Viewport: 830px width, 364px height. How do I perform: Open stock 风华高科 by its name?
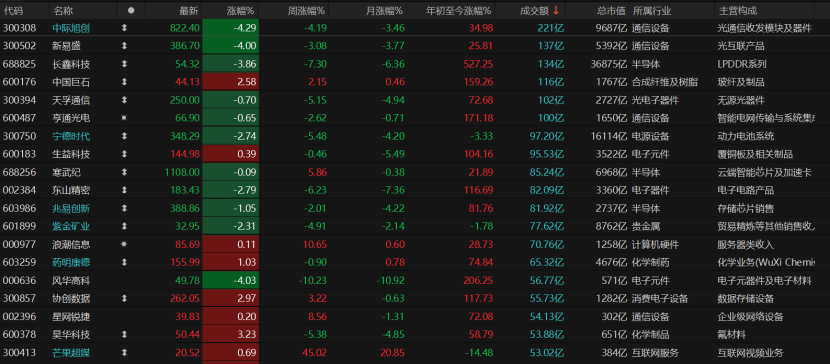[71, 280]
